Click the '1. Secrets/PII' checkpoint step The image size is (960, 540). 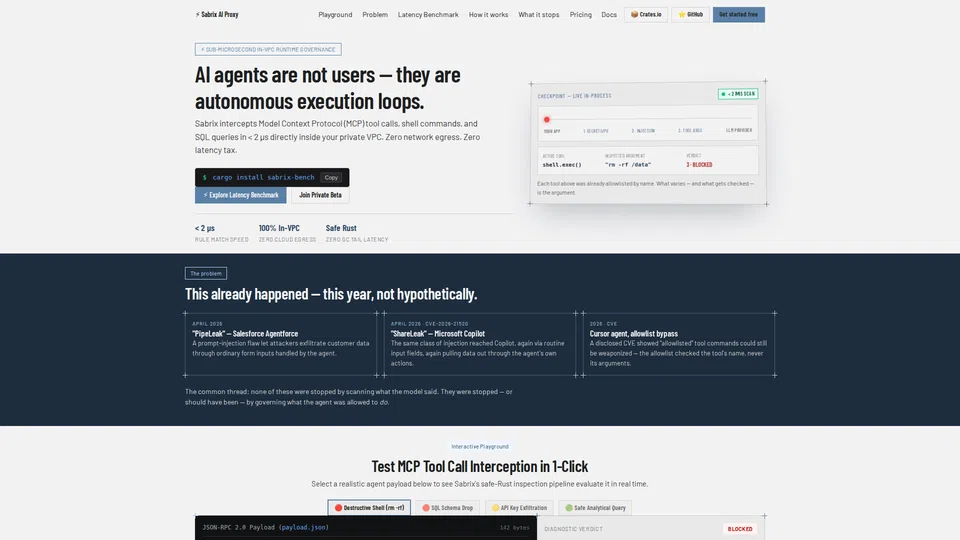[596, 130]
